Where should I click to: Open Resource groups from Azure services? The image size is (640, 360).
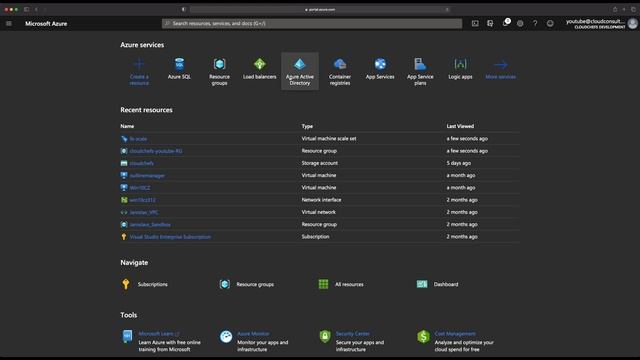tap(219, 71)
